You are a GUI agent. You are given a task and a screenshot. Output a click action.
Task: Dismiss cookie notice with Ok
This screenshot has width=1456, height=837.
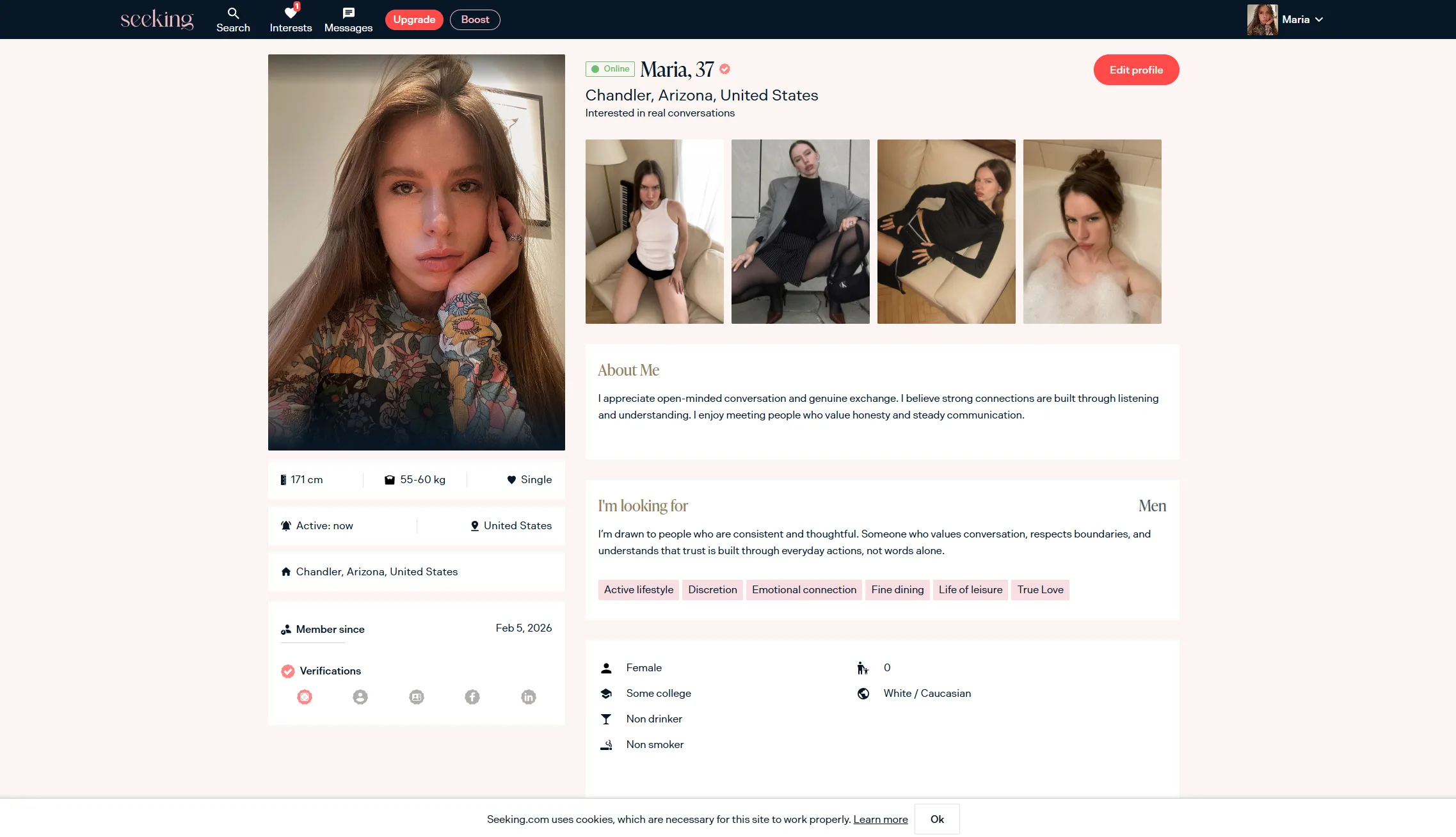coord(937,819)
